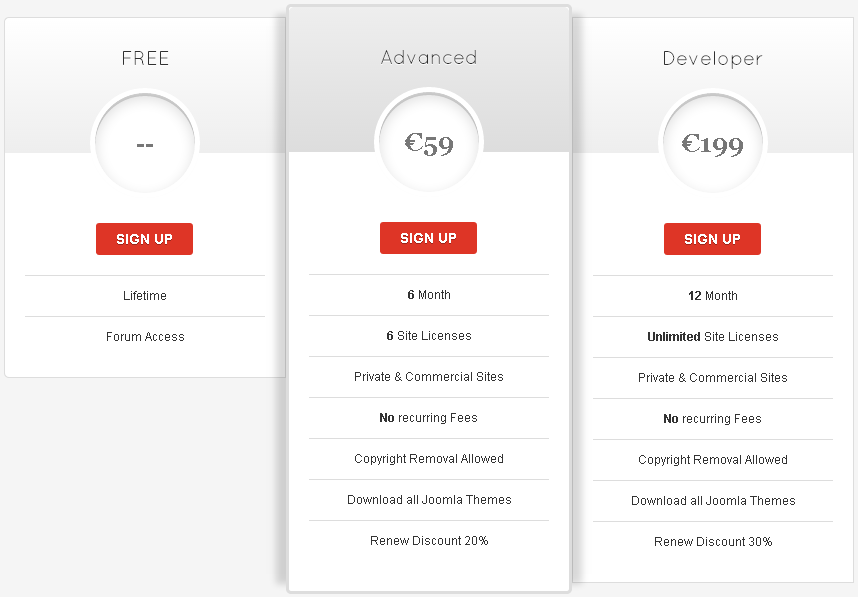Image resolution: width=858 pixels, height=597 pixels.
Task: Click the 6 Site Licenses row
Action: (429, 335)
